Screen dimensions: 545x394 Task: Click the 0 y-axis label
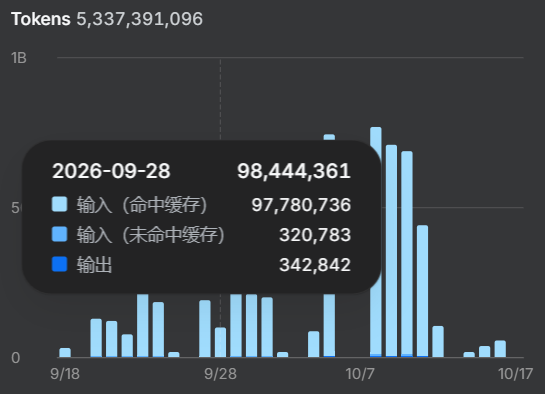(x=16, y=358)
